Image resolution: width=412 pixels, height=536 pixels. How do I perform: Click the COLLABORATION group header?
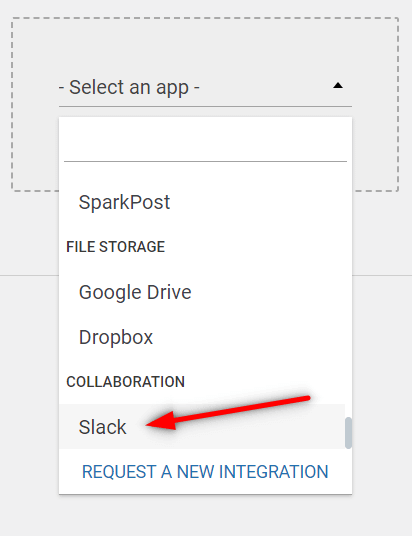pyautogui.click(x=125, y=382)
